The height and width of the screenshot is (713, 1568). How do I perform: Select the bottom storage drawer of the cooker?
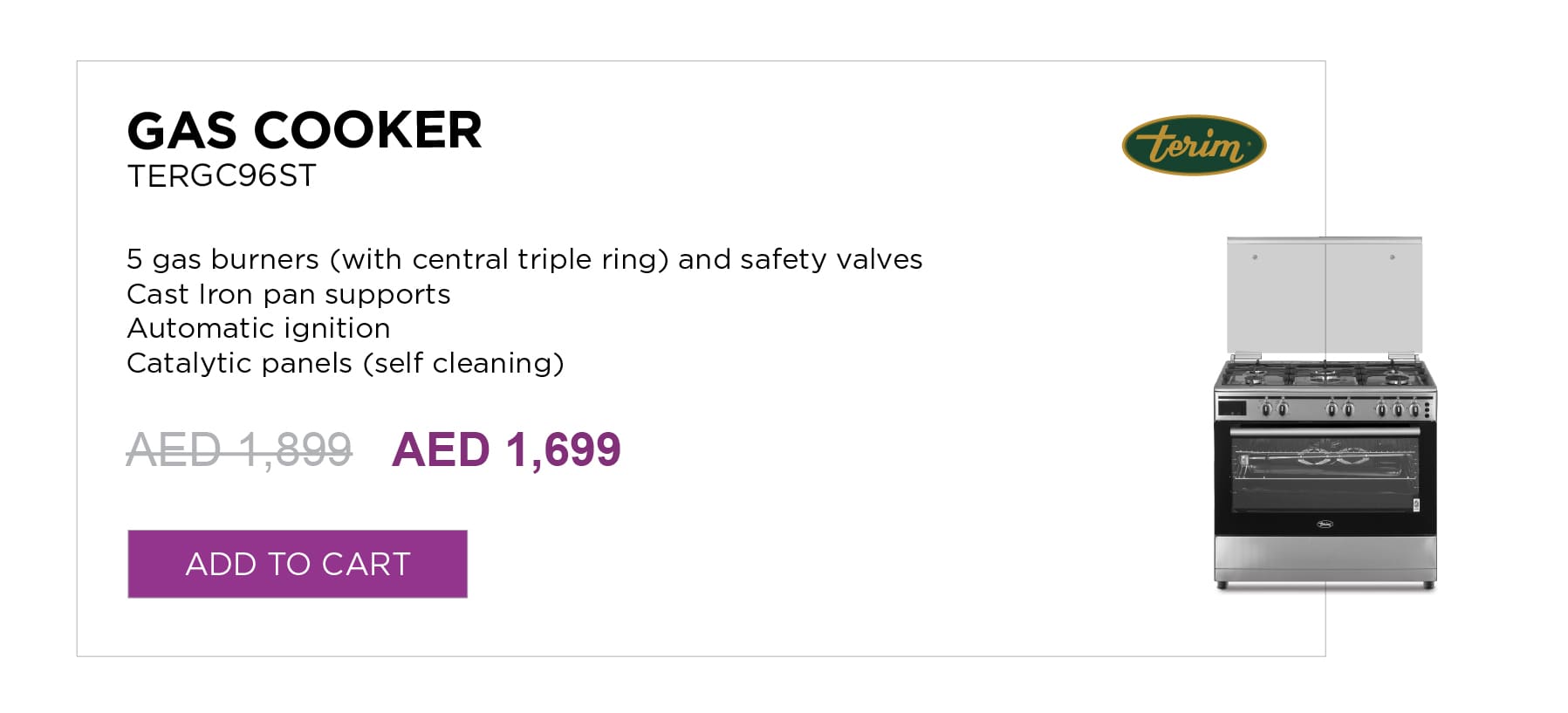1325,559
